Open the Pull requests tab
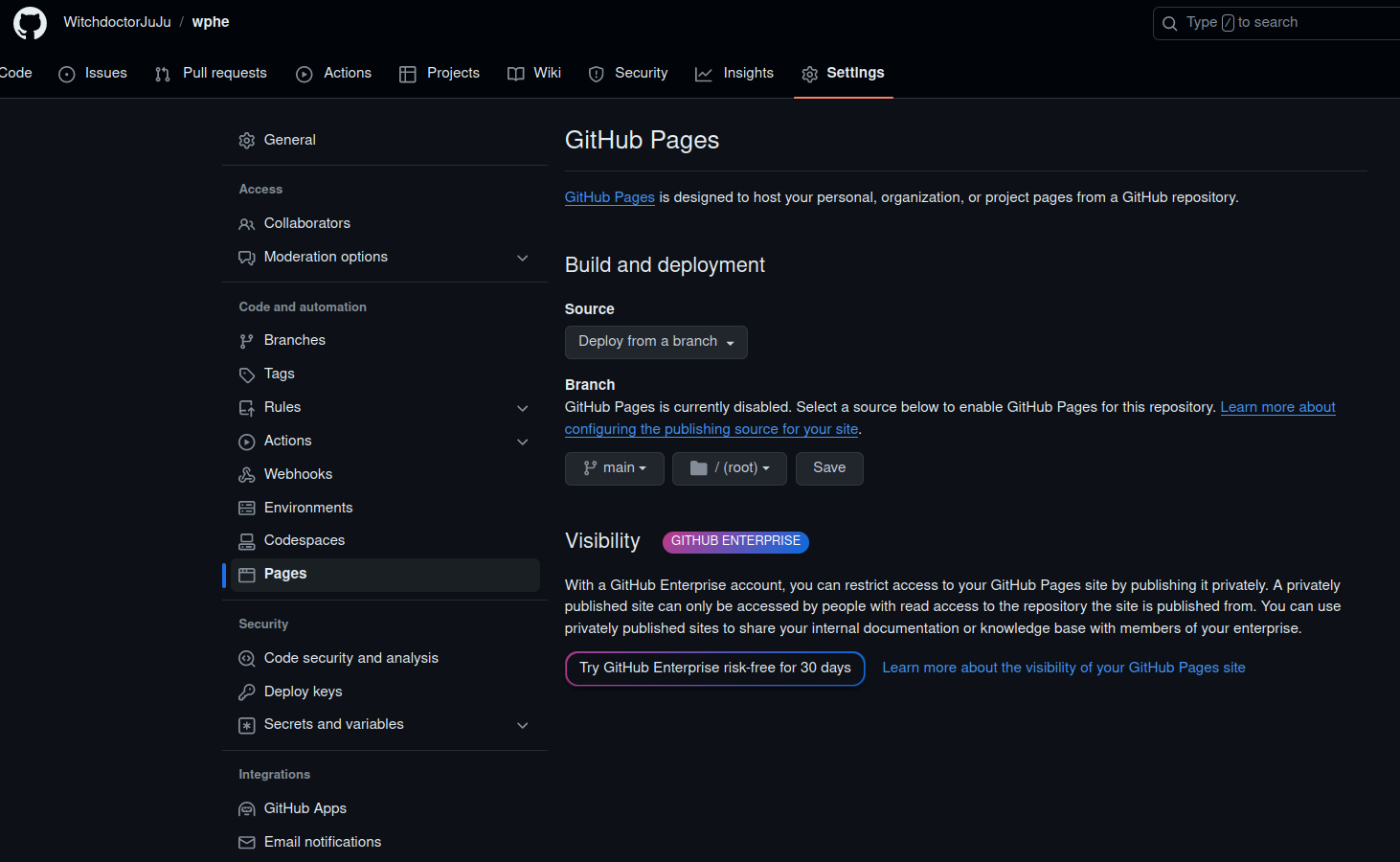1400x862 pixels. click(x=211, y=74)
